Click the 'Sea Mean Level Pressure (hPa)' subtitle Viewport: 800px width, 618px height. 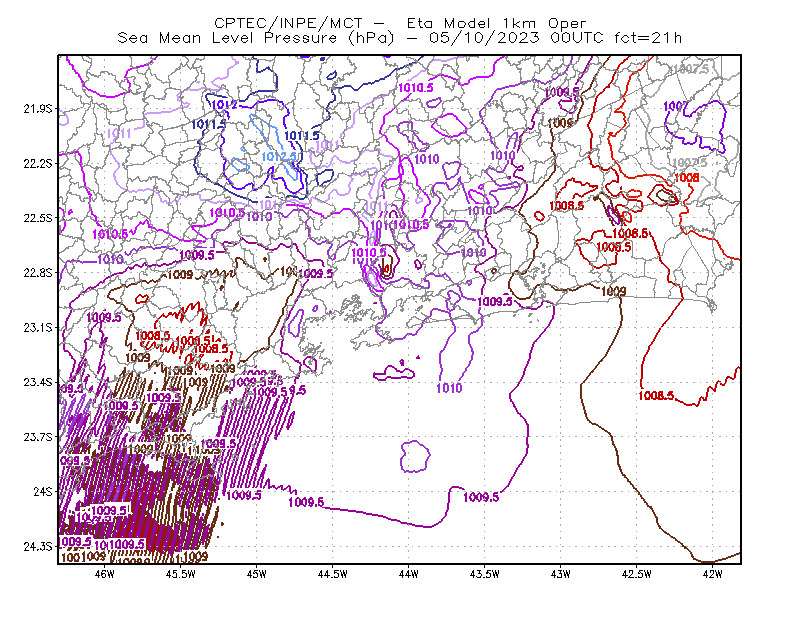[x=256, y=38]
